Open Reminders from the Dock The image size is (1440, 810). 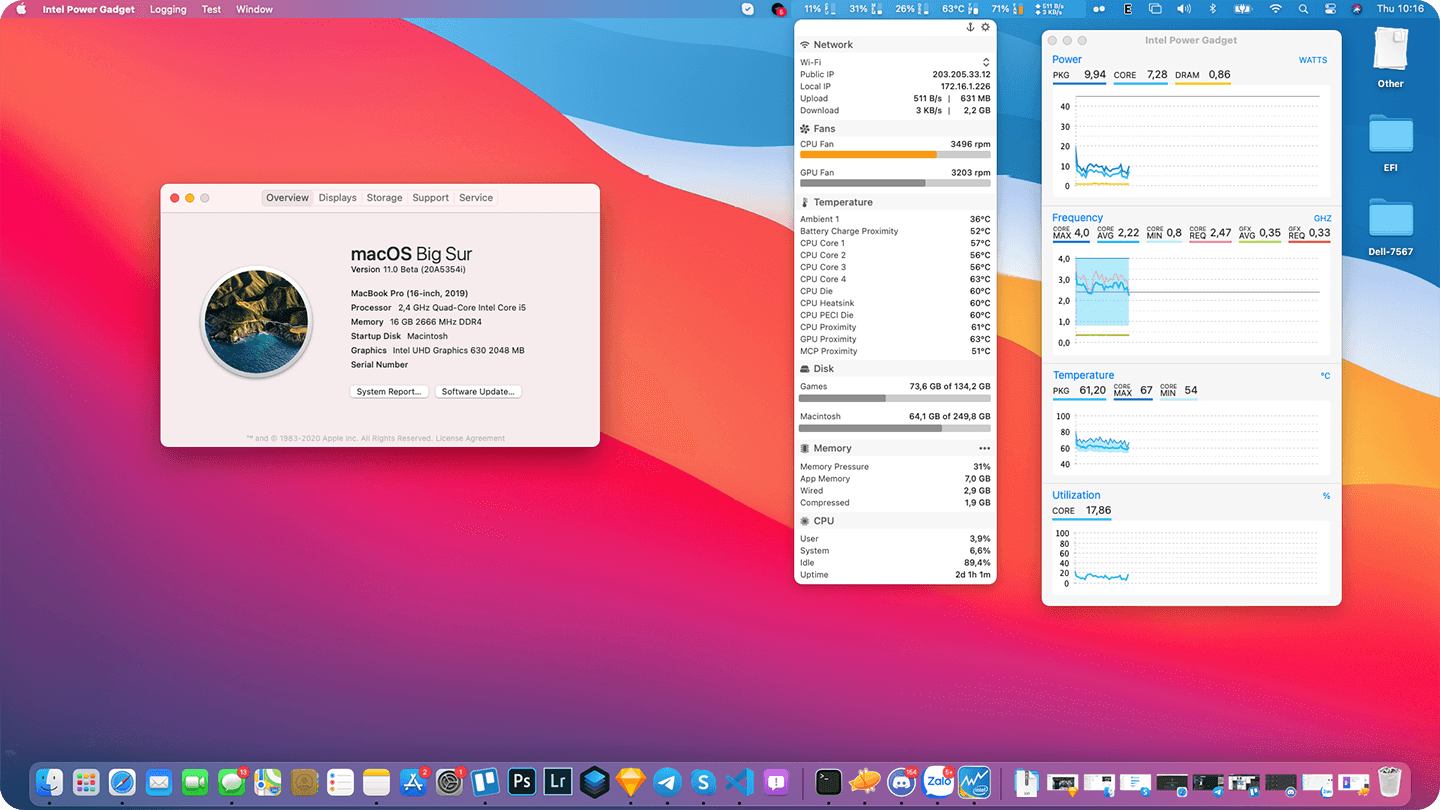(x=340, y=782)
